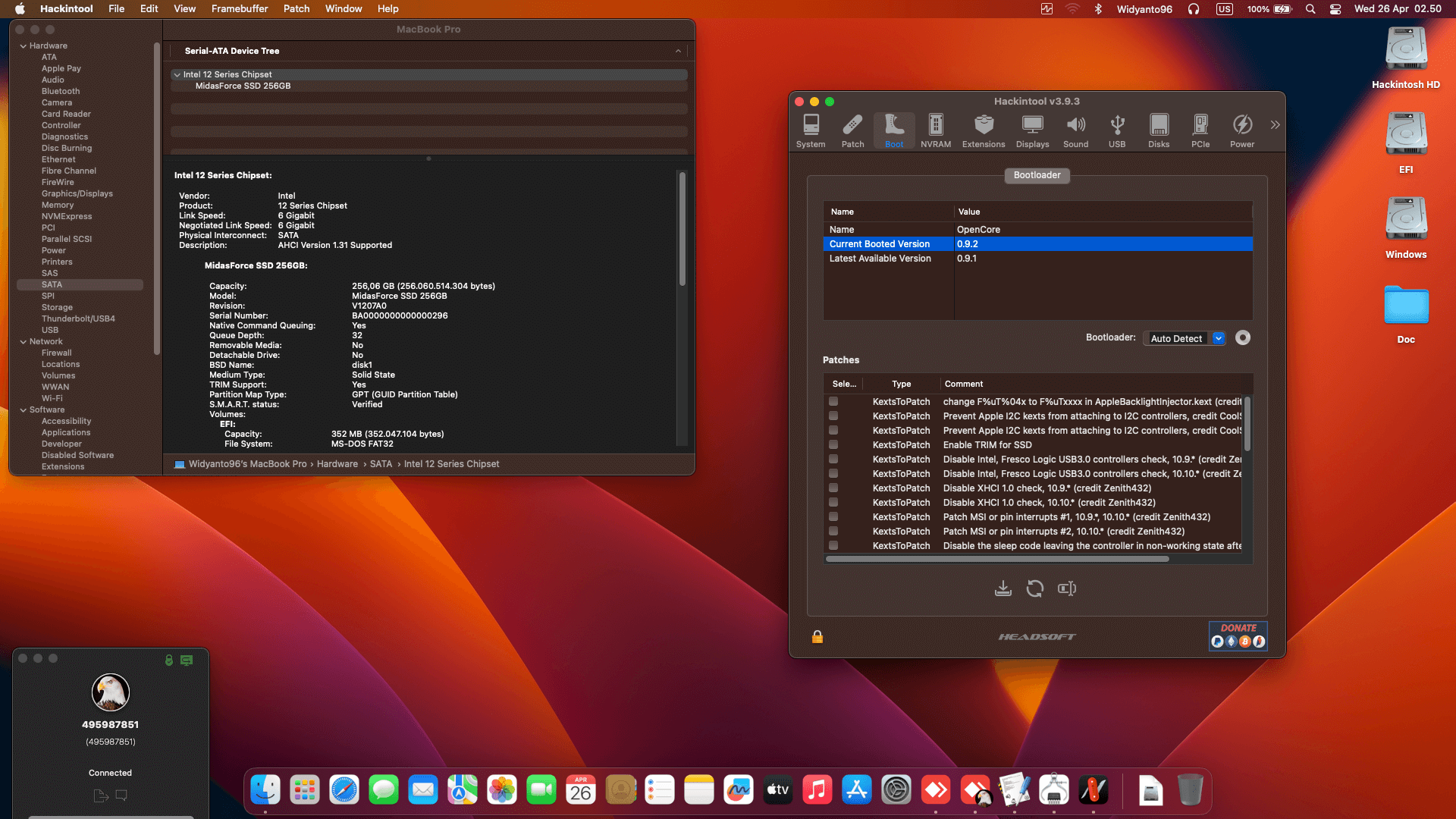This screenshot has width=1456, height=819.
Task: Collapse the Serial-ATA Device Tree header chevron
Action: coord(678,51)
